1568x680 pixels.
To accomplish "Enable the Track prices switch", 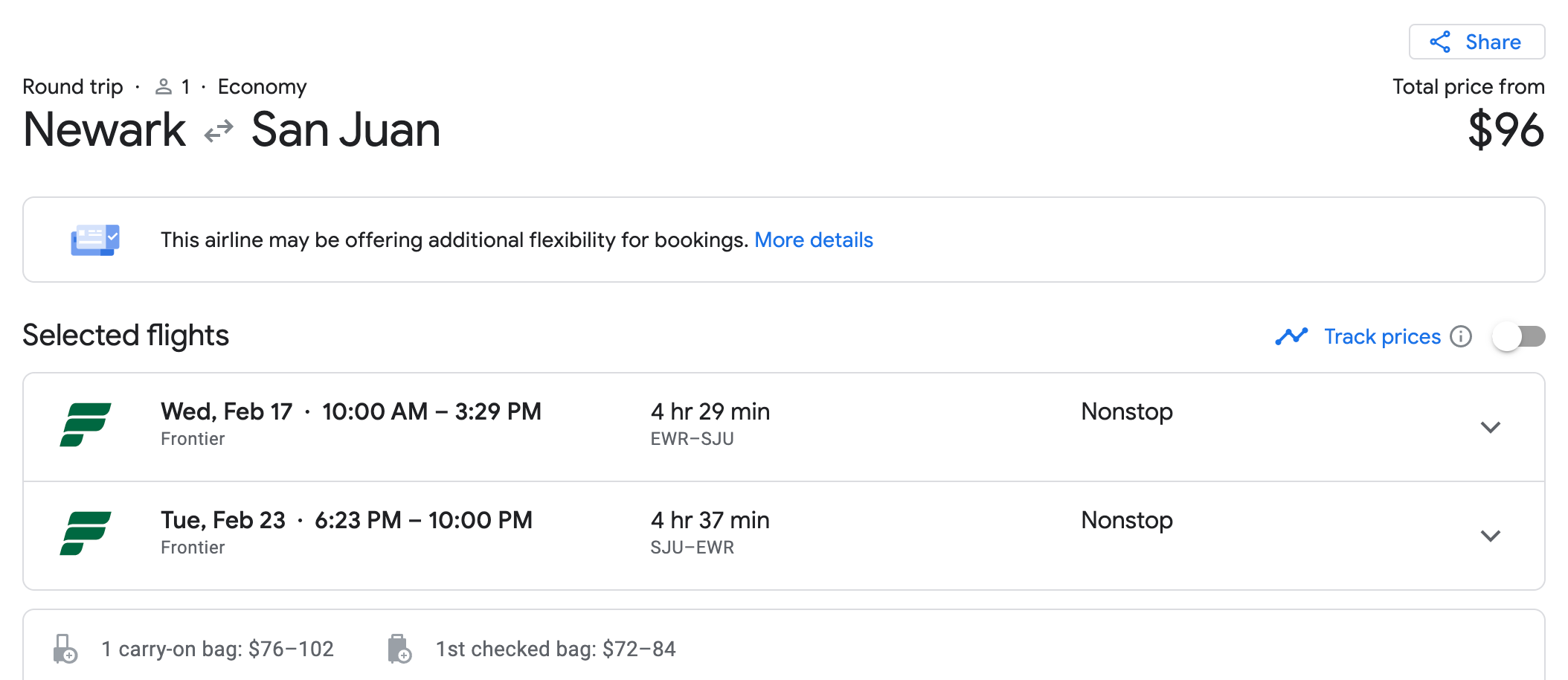I will (x=1518, y=336).
